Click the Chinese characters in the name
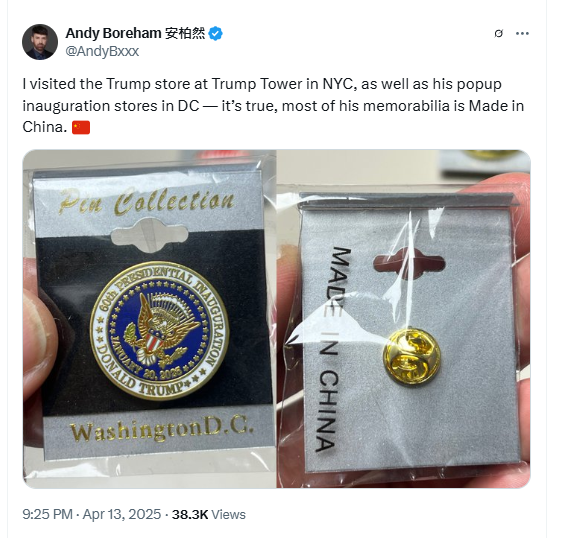 (x=185, y=33)
